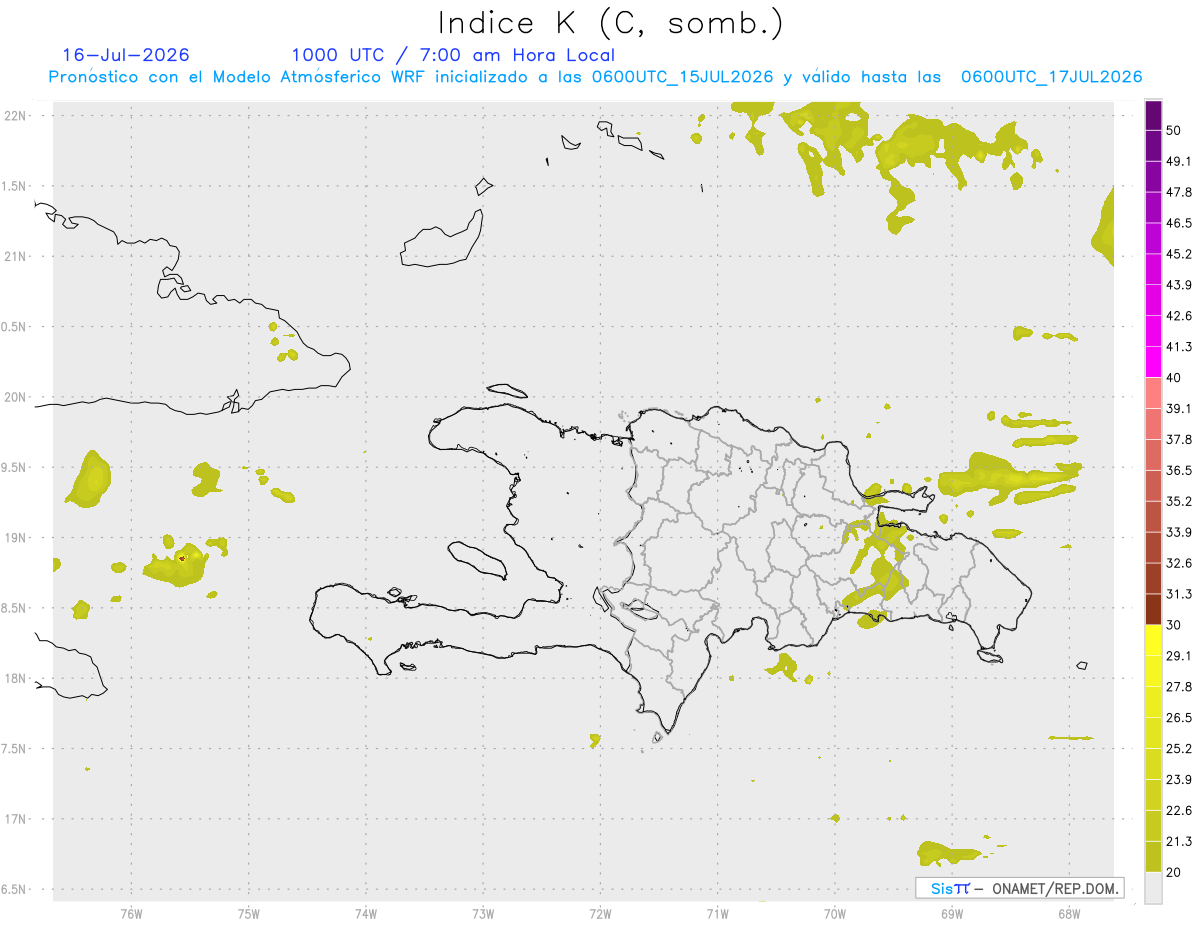Select bright yellow swatch between 29.1 and 30
This screenshot has height=927, width=1200.
click(1153, 640)
